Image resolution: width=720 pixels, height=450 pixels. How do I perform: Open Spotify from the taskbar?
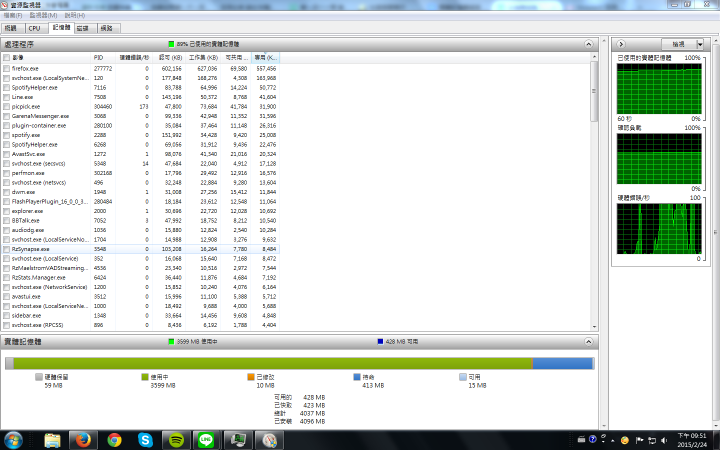[x=176, y=440]
